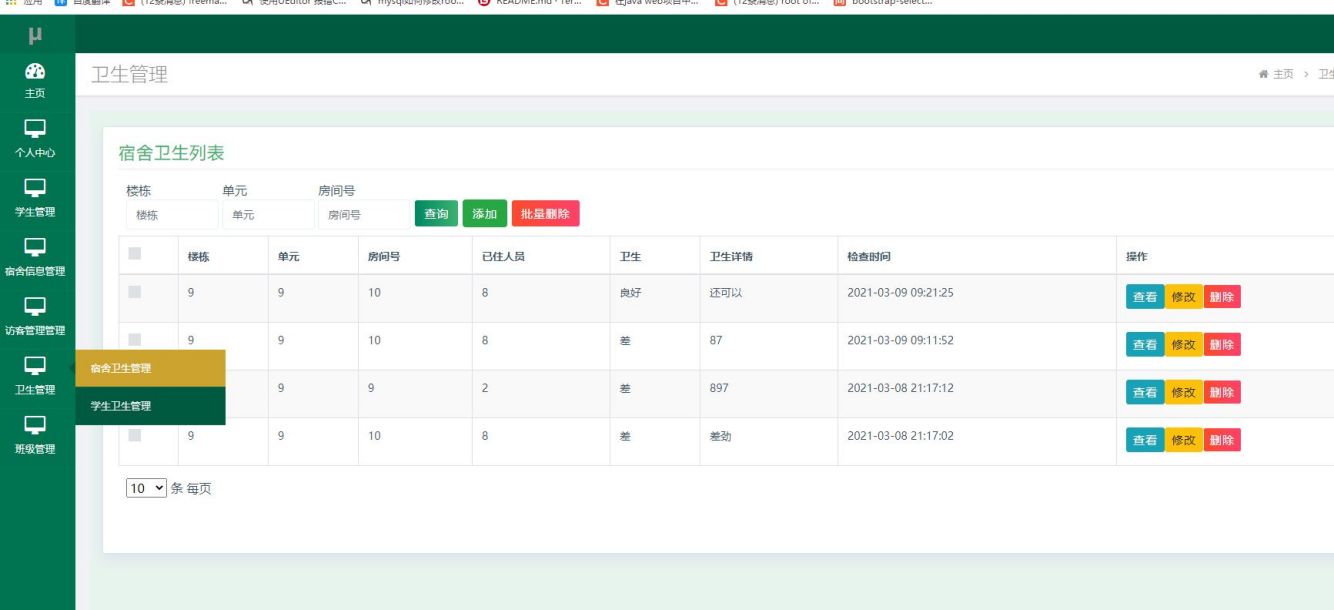Select 学生卫生管理 in the flyout submenu

150,406
